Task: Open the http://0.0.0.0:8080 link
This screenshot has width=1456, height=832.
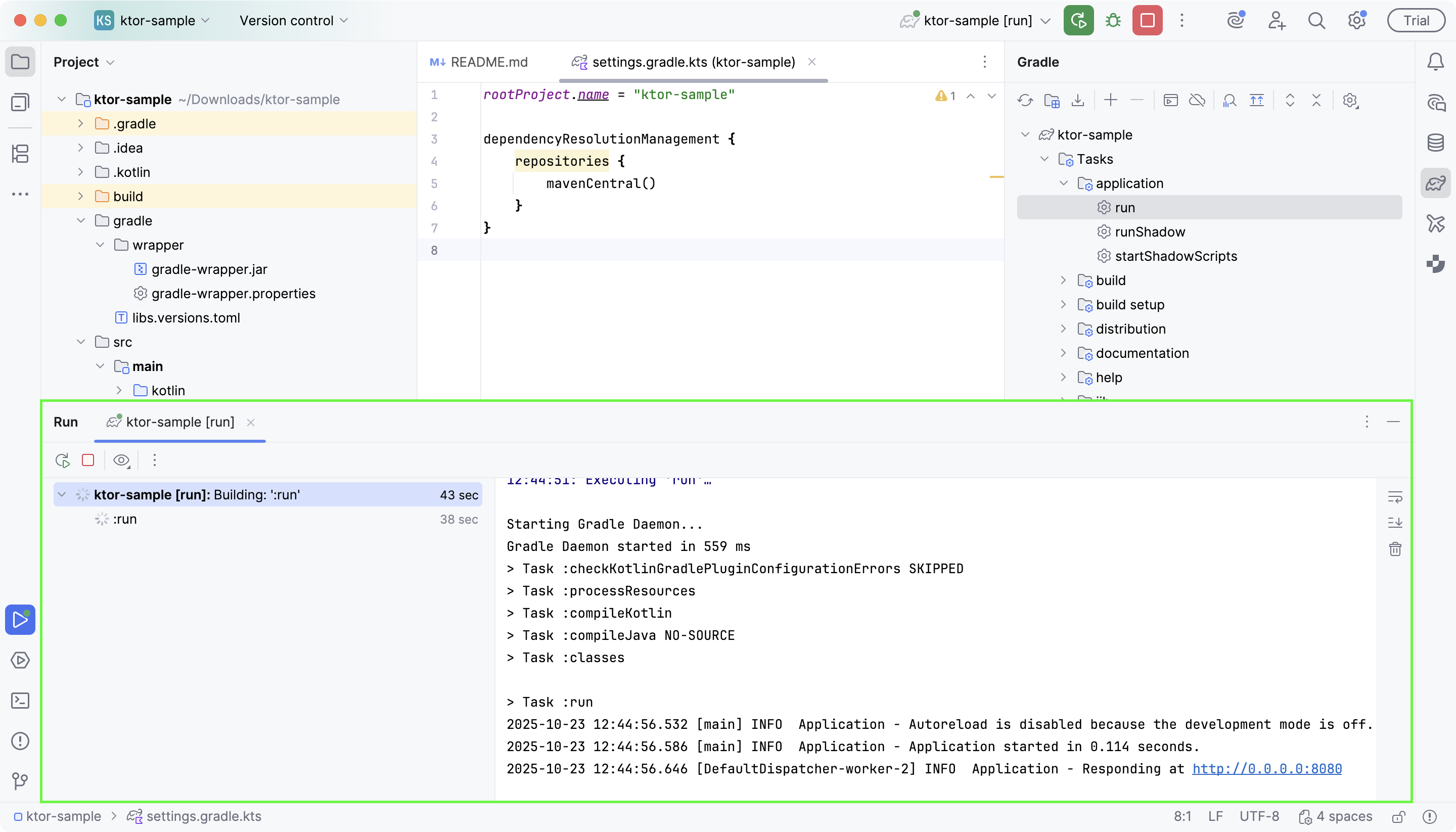Action: pos(1267,769)
